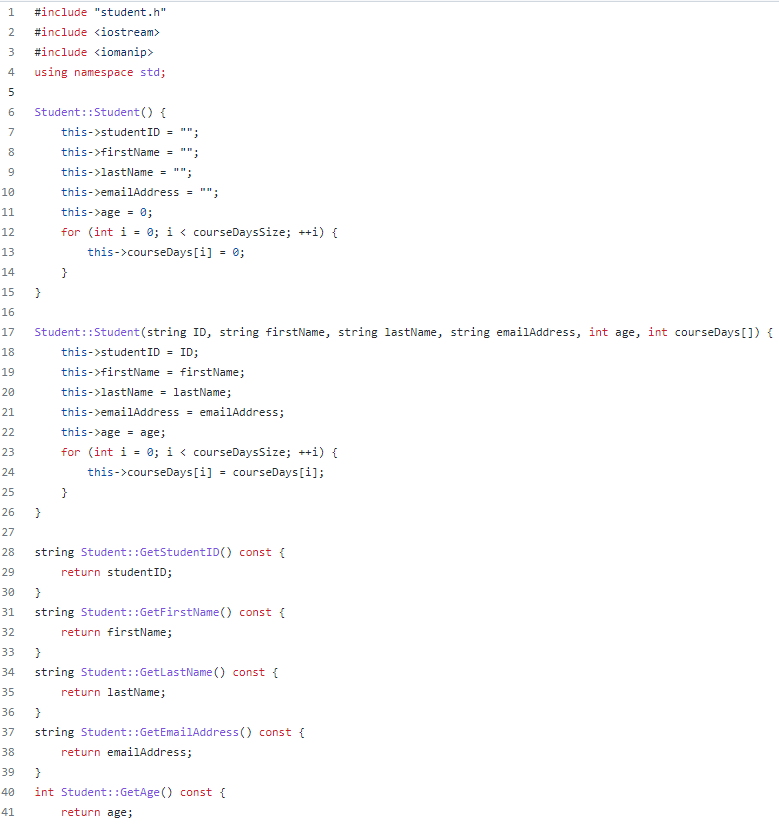Click the closing brace on line 25
The width and height of the screenshot is (779, 825).
click(x=64, y=492)
